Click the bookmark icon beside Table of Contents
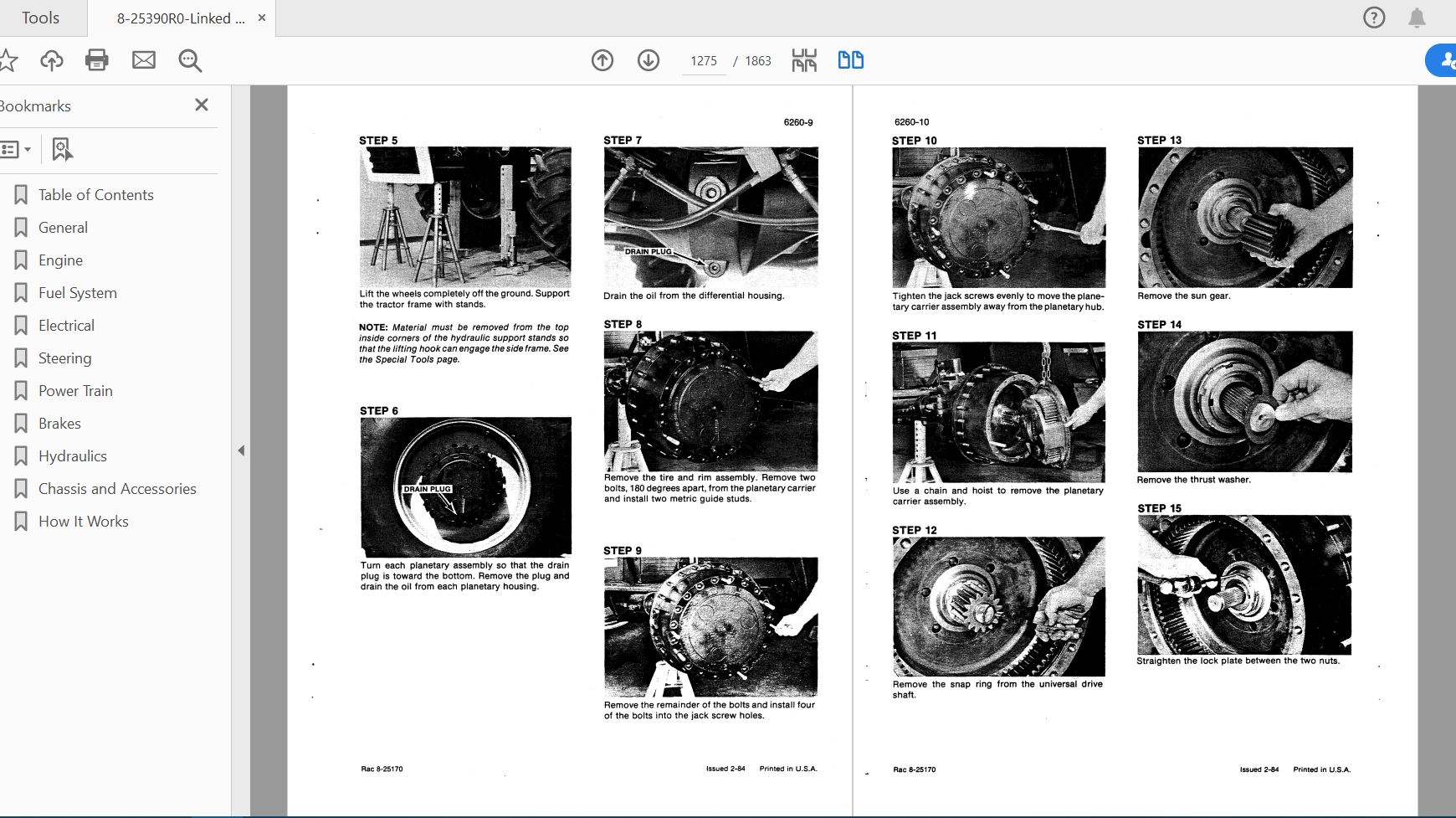Screen dimensions: 1456x818 click(21, 195)
